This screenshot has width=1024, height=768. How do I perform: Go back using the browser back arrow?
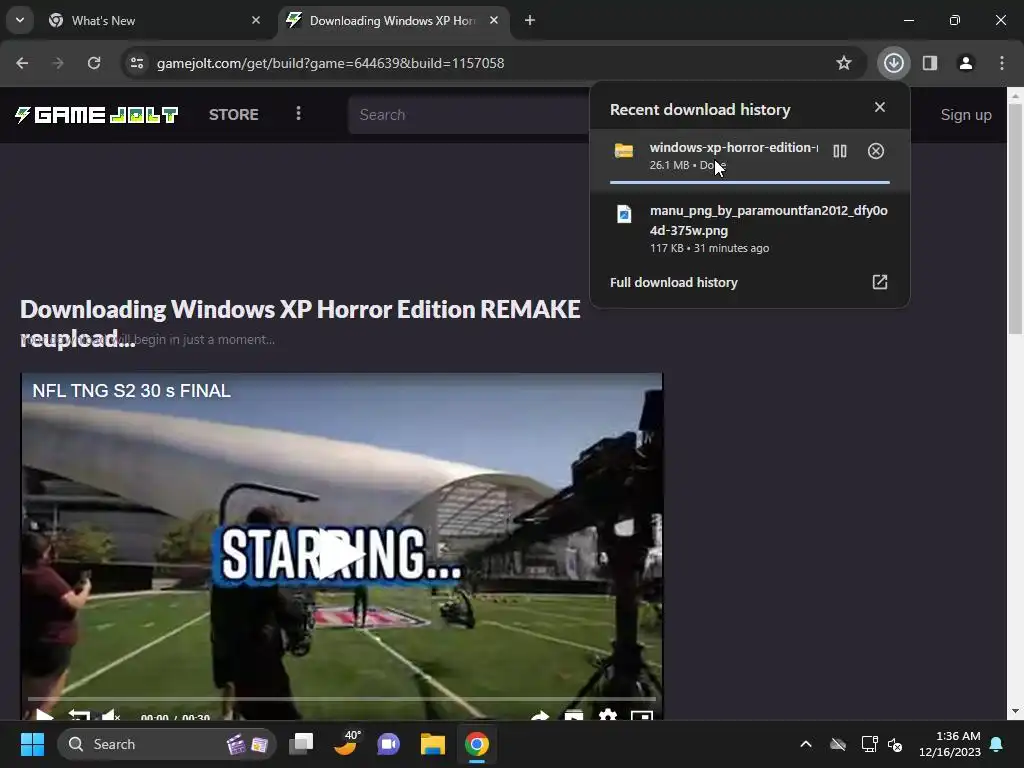point(22,63)
